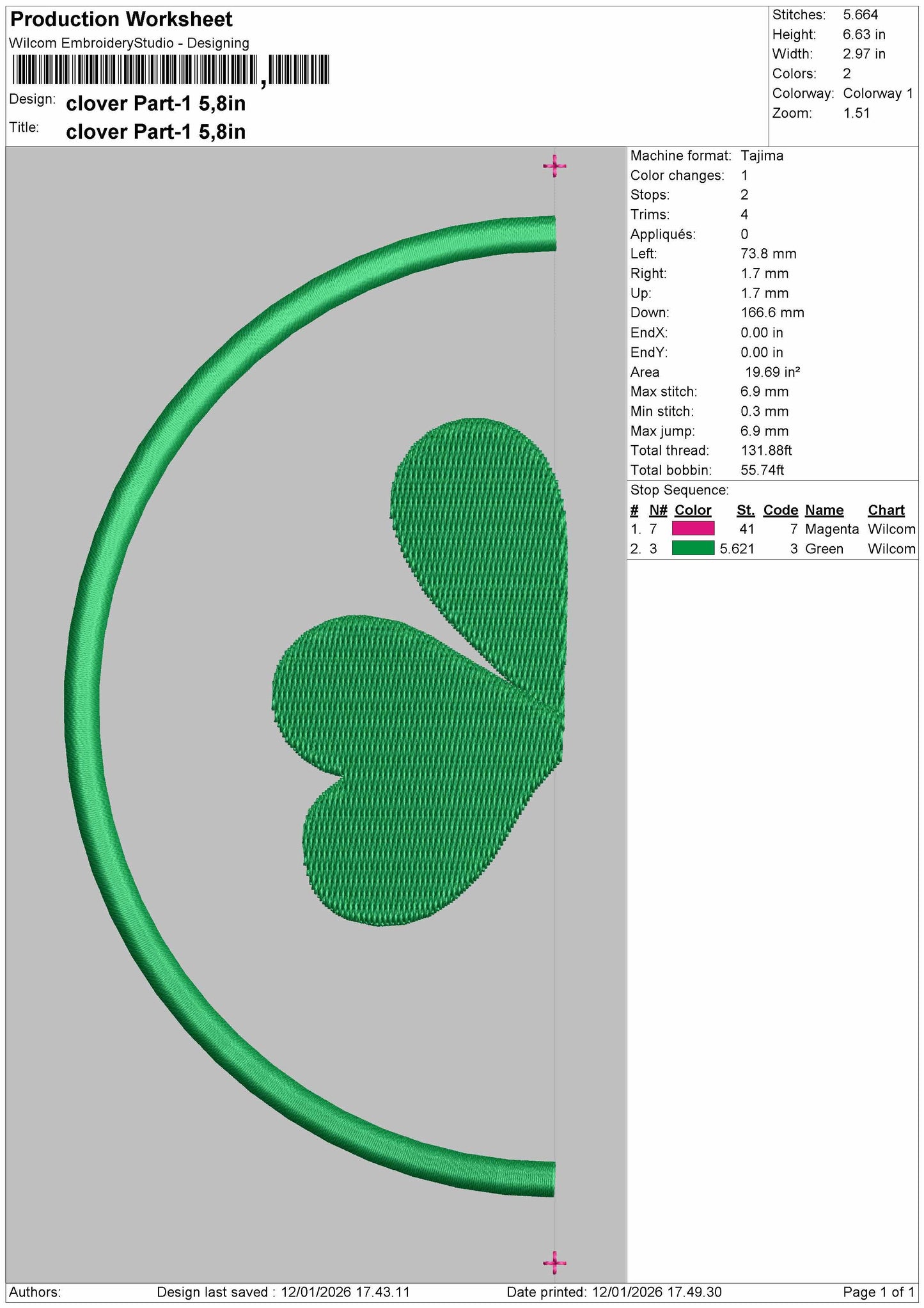Click the Down value '166.6 mm'
Screen dimensions: 924x1308
point(772,313)
